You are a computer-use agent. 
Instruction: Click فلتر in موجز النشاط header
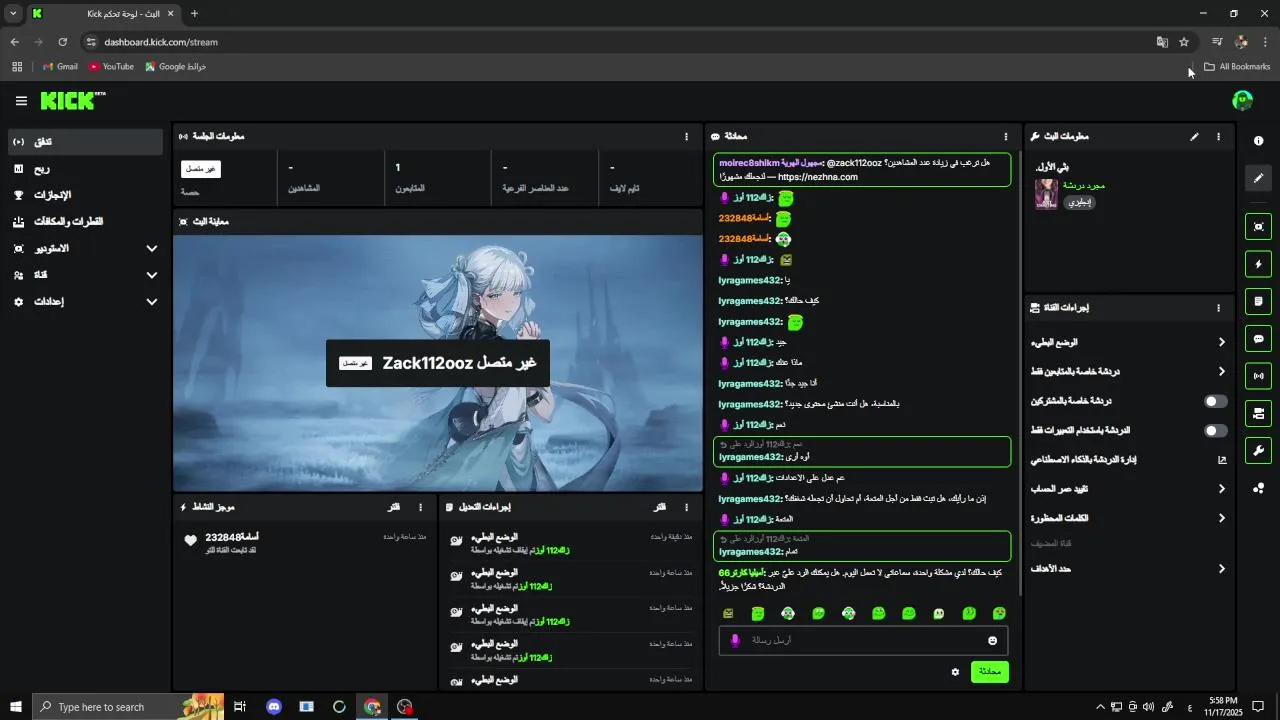click(x=395, y=508)
